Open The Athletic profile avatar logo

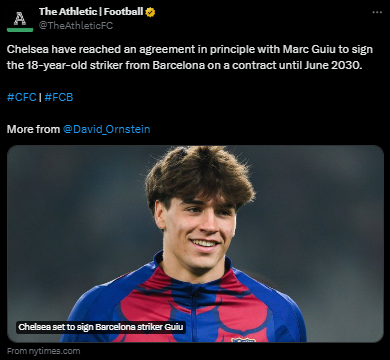click(x=20, y=19)
